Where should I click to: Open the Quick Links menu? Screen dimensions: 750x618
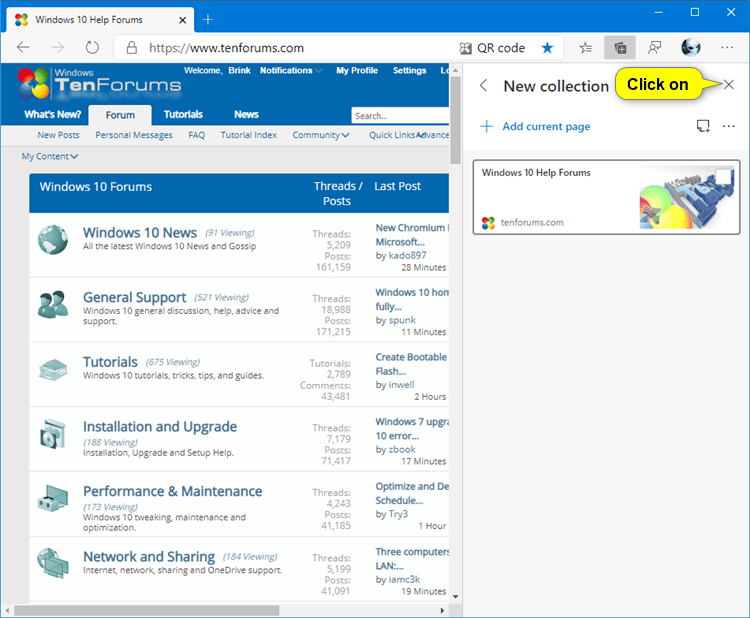392,135
